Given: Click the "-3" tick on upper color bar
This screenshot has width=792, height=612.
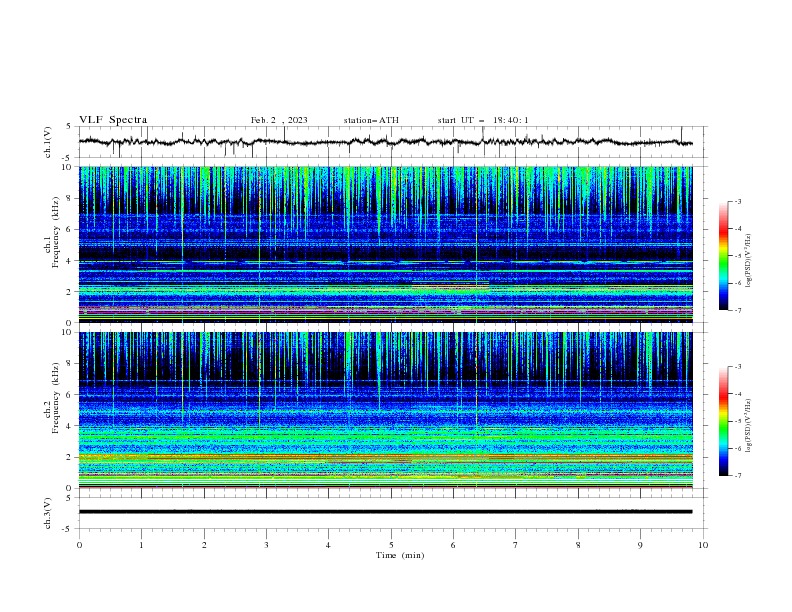Looking at the screenshot, I should point(737,201).
